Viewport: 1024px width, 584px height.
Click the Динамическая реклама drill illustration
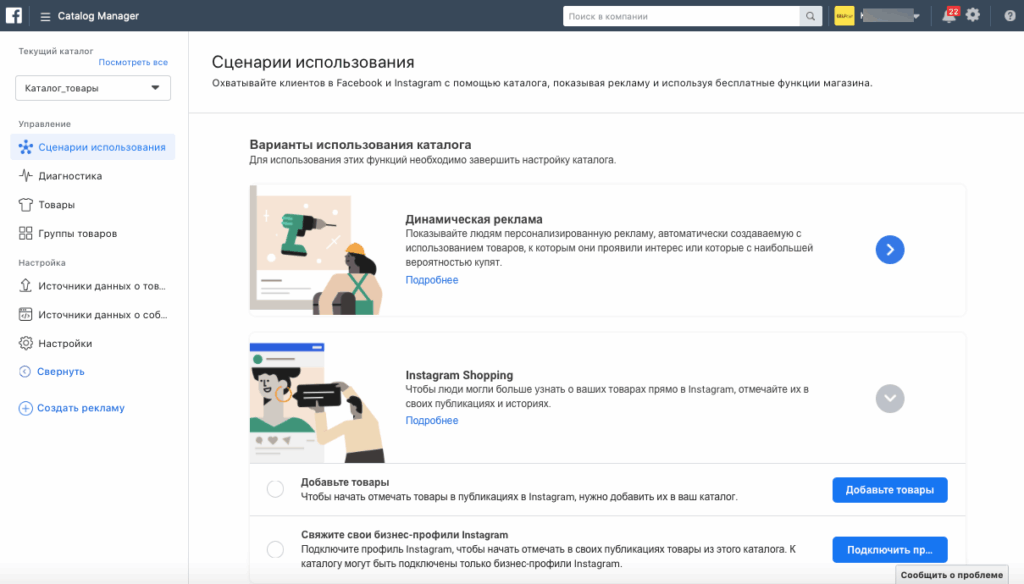(x=317, y=251)
